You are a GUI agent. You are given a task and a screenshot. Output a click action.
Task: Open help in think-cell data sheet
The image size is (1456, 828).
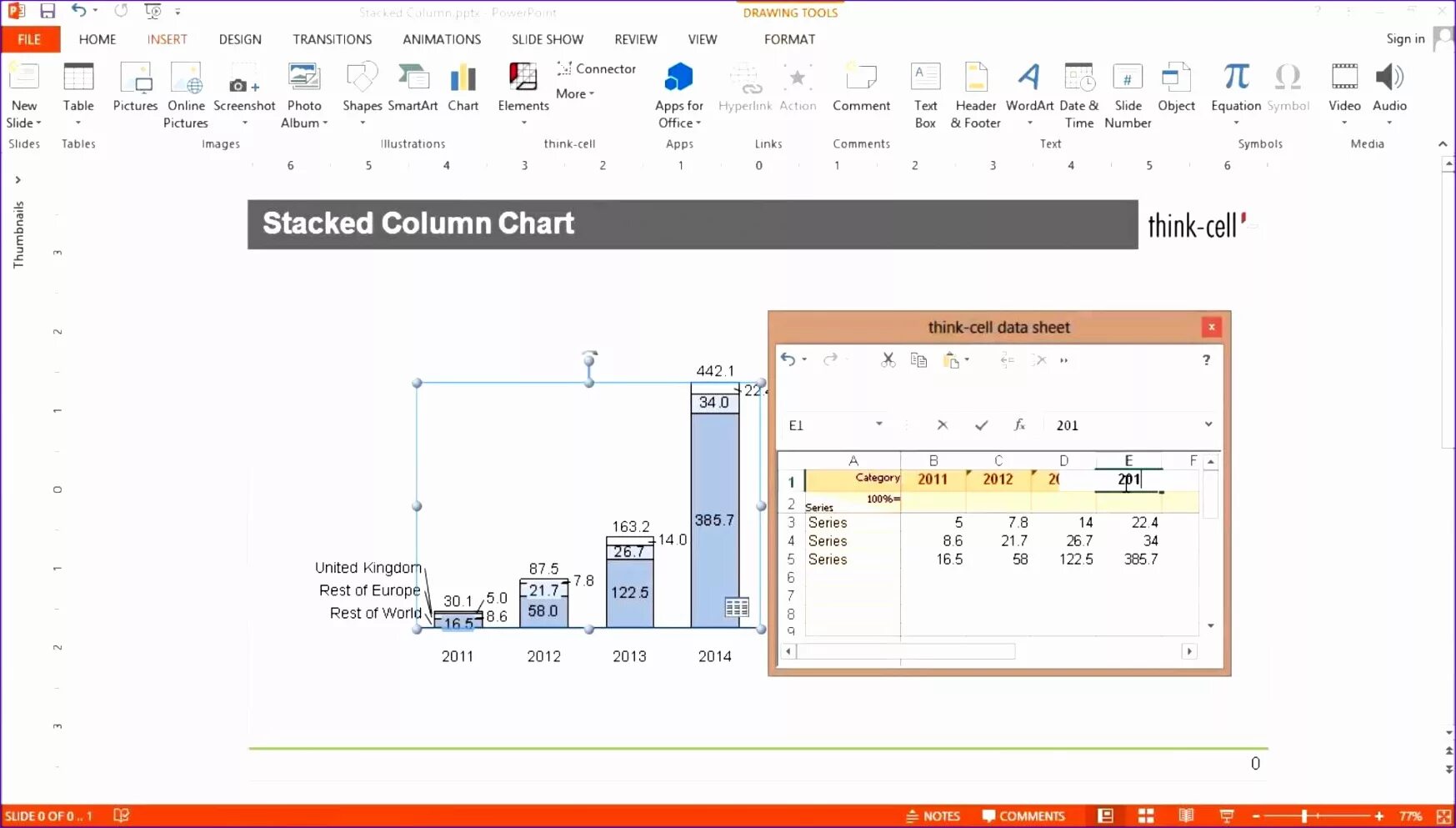(x=1206, y=360)
